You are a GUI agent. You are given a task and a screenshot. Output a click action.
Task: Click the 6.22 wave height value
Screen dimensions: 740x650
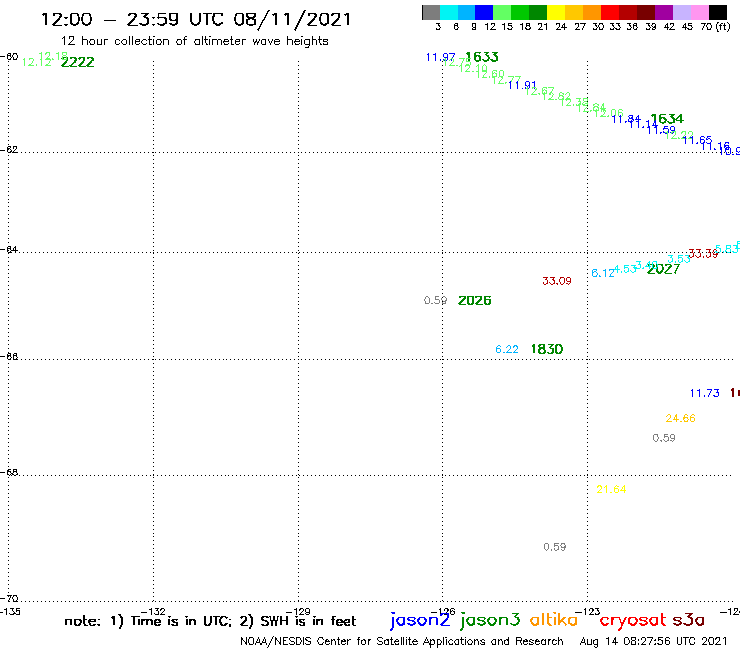[507, 349]
